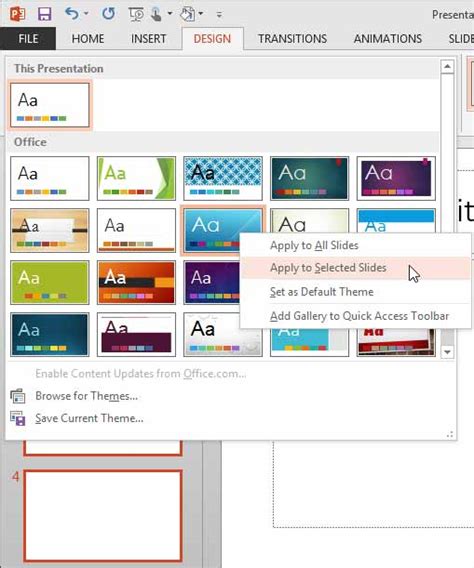Choose Apply to Selected Slides
This screenshot has height=568, width=474.
355,268
